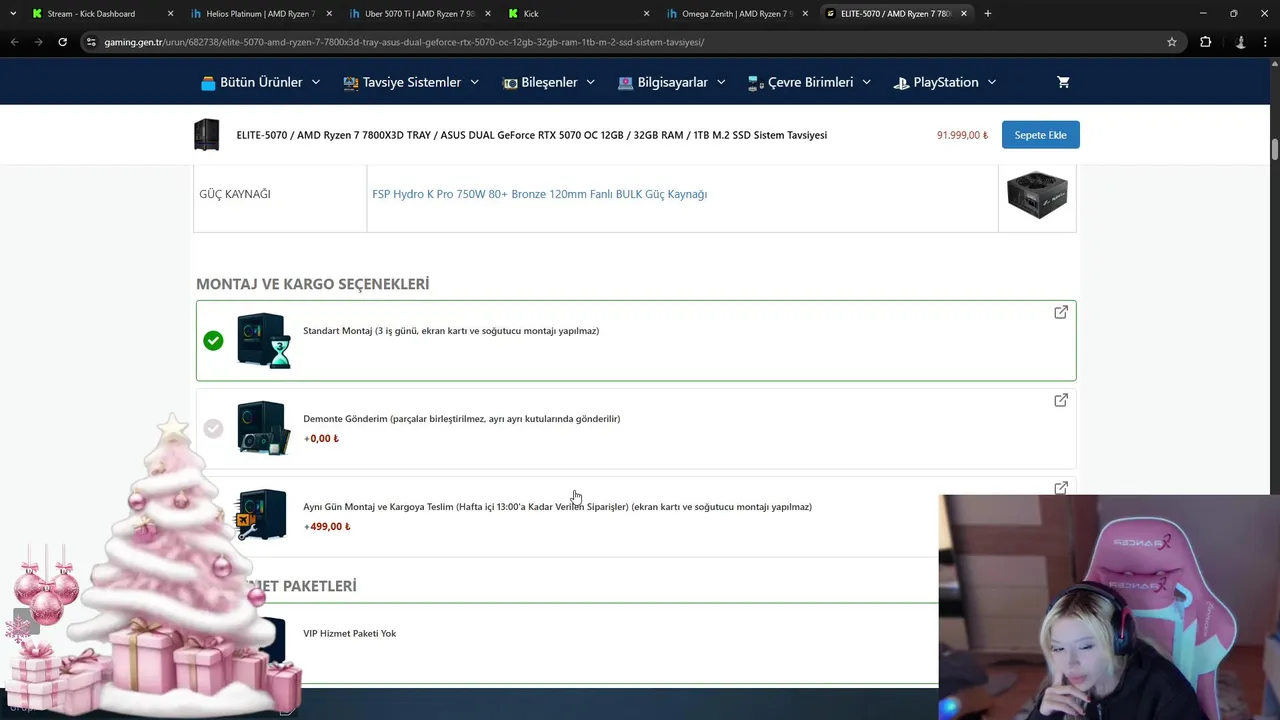Screen dimensions: 1280x720
Task: Open Standart Montaj details in new window
Action: point(1061,312)
